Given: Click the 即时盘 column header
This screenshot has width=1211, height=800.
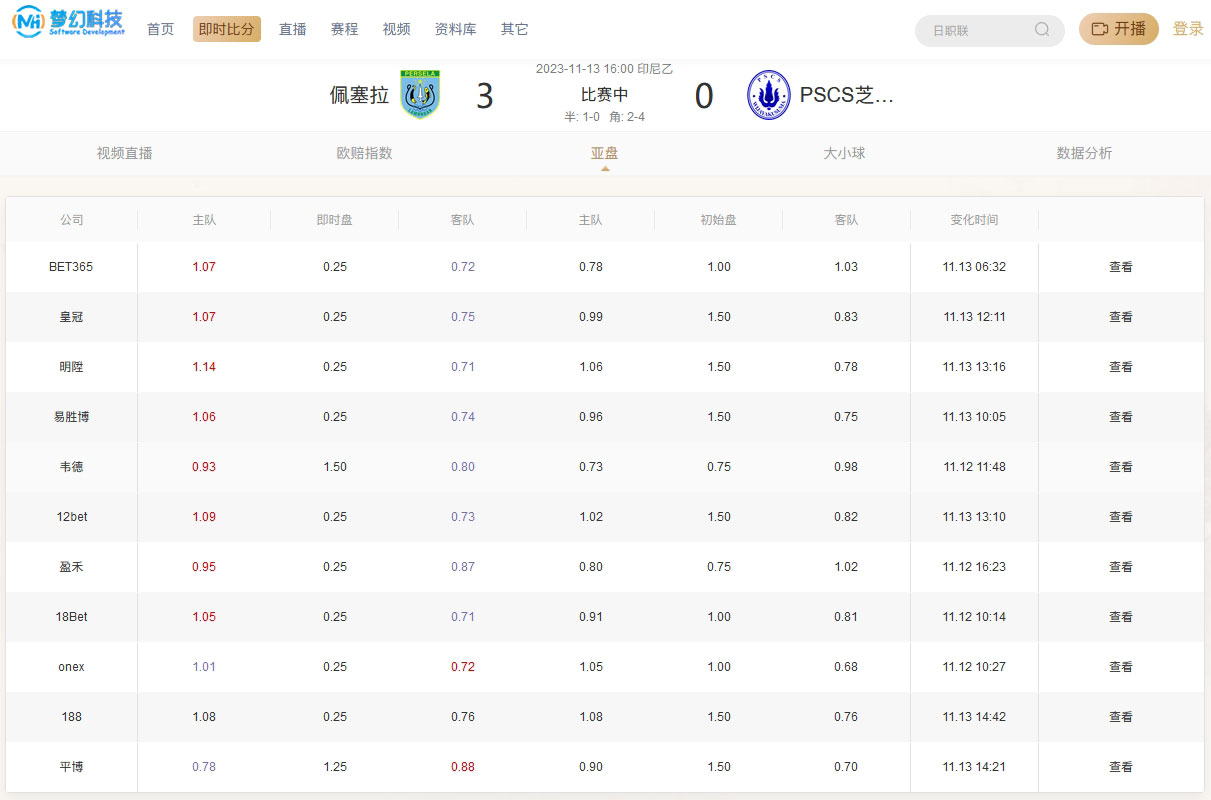Looking at the screenshot, I should (334, 220).
